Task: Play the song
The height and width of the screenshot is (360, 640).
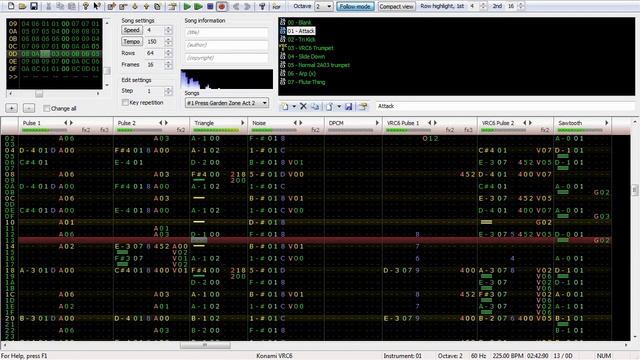Action: [x=187, y=6]
